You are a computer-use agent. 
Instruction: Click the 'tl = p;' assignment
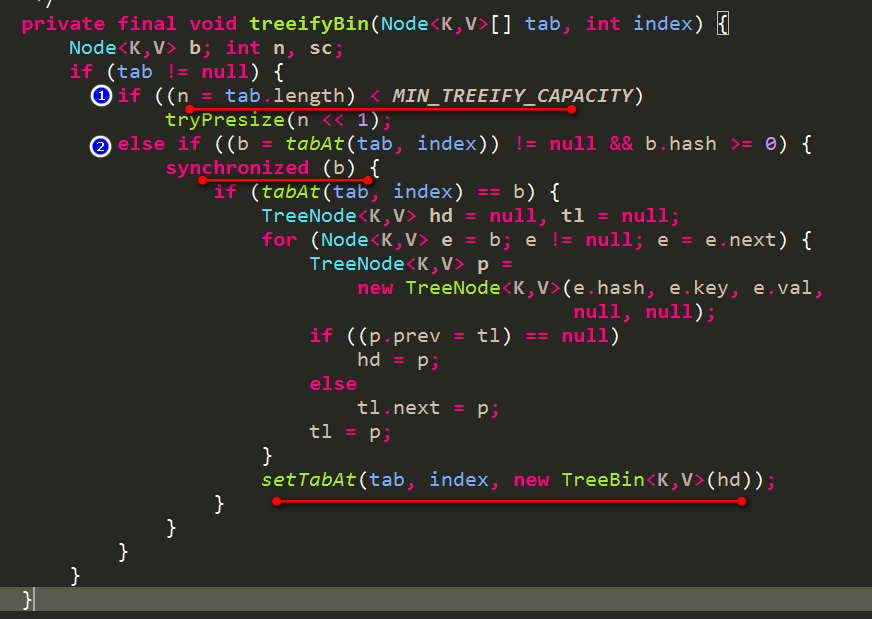click(x=350, y=432)
